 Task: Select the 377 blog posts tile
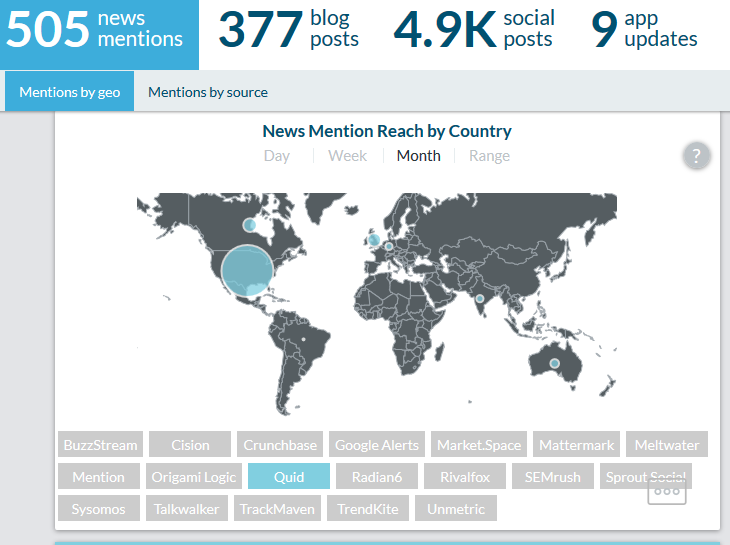289,29
